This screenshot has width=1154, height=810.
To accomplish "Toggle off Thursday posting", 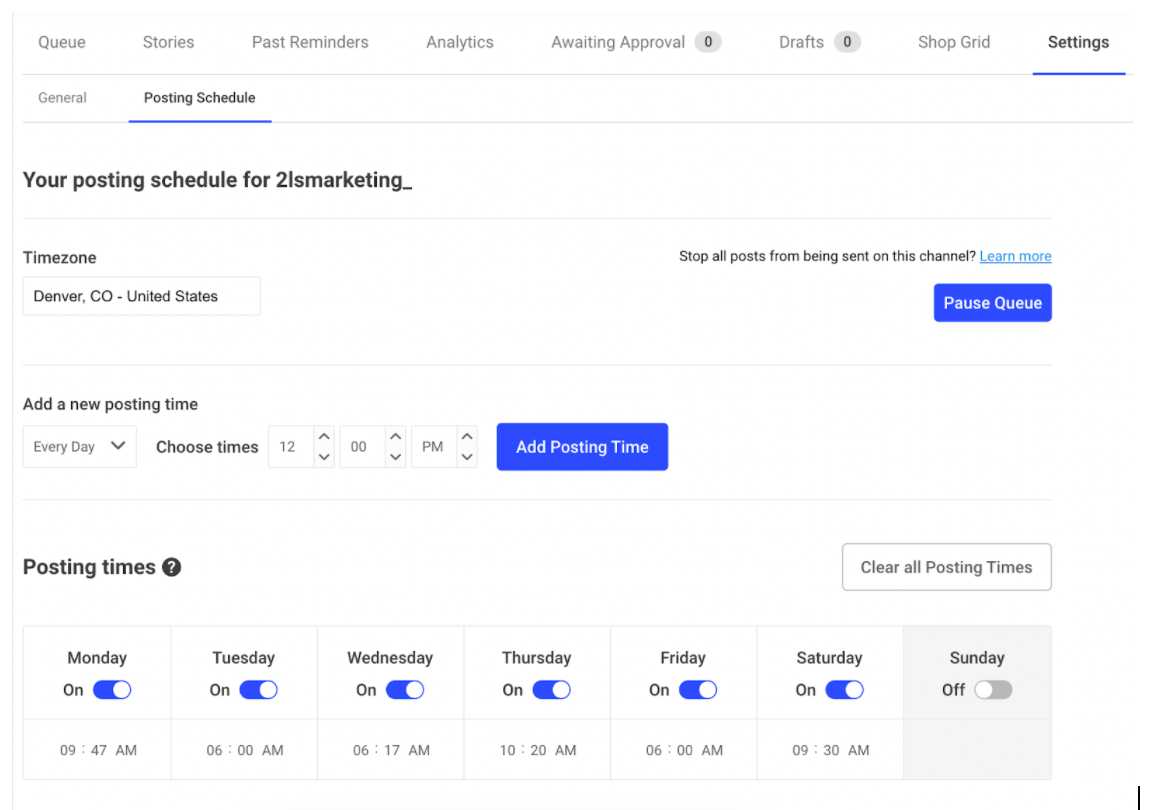I will click(551, 689).
